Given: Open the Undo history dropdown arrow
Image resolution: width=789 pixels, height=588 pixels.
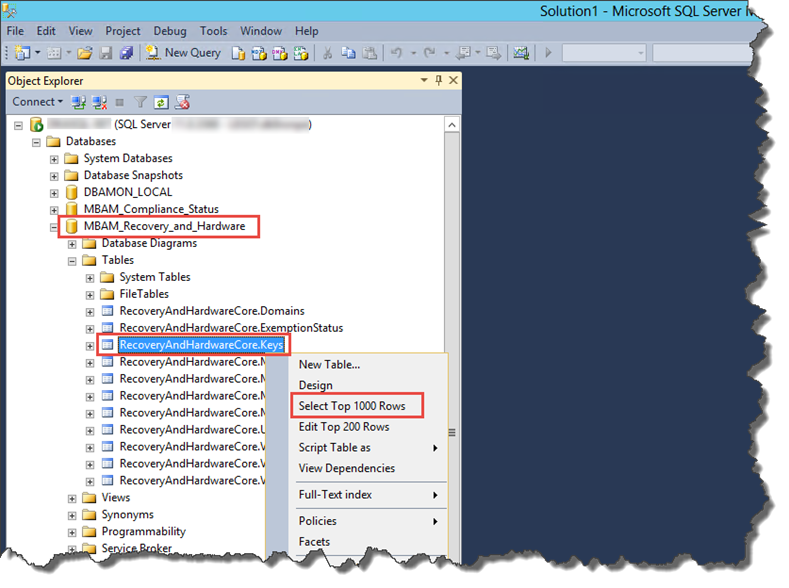Looking at the screenshot, I should pos(414,53).
